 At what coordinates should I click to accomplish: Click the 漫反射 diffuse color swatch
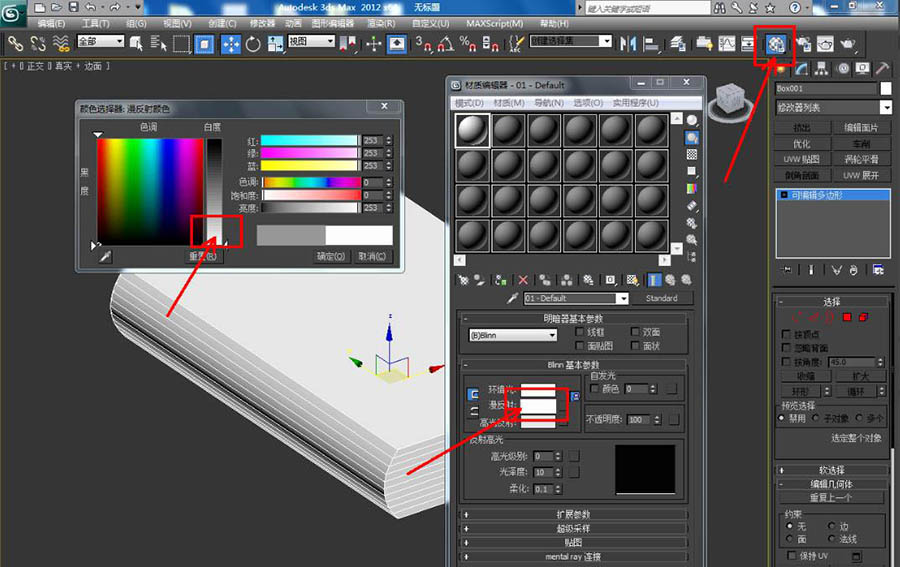click(x=538, y=405)
